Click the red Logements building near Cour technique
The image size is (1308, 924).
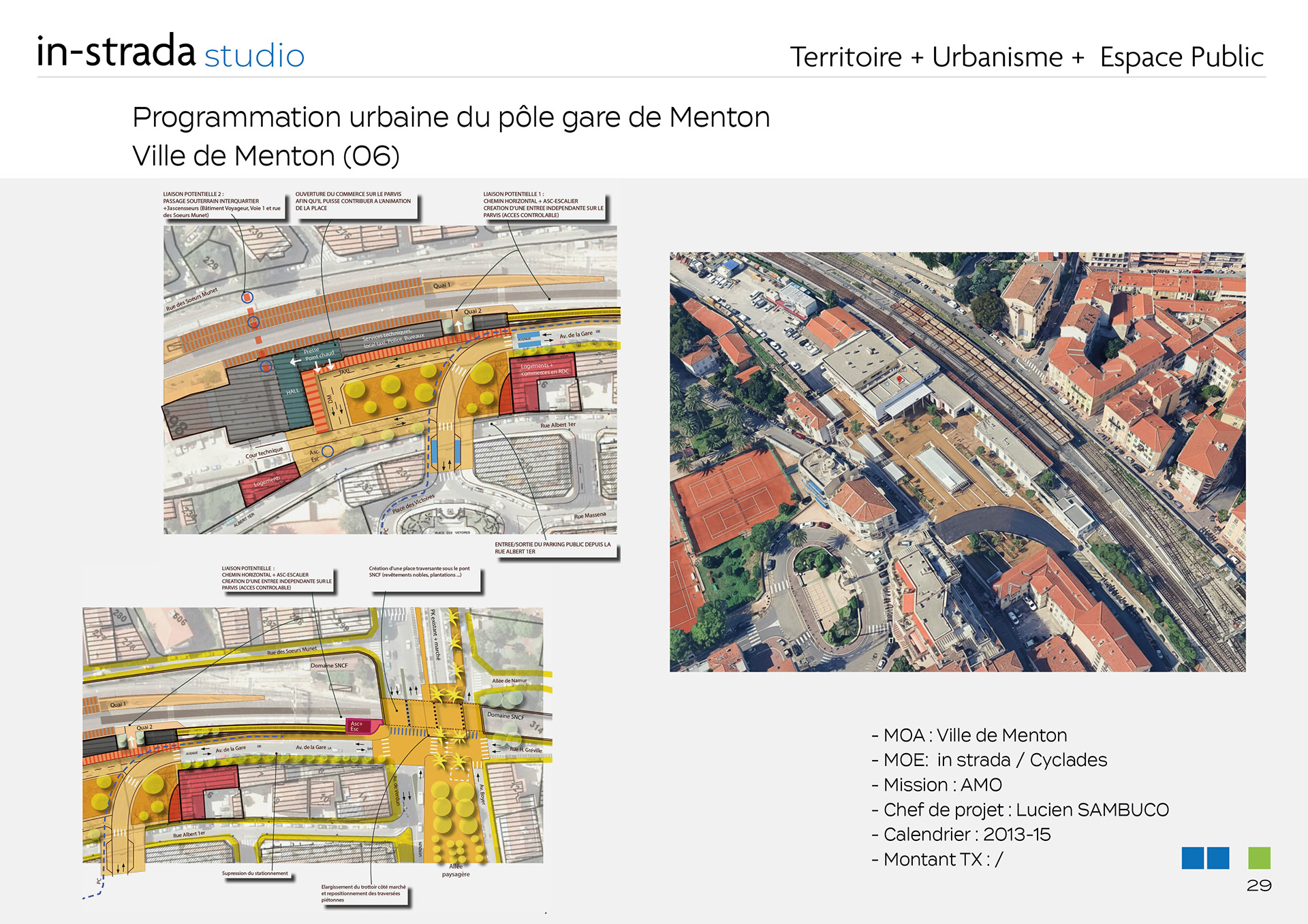pyautogui.click(x=268, y=482)
